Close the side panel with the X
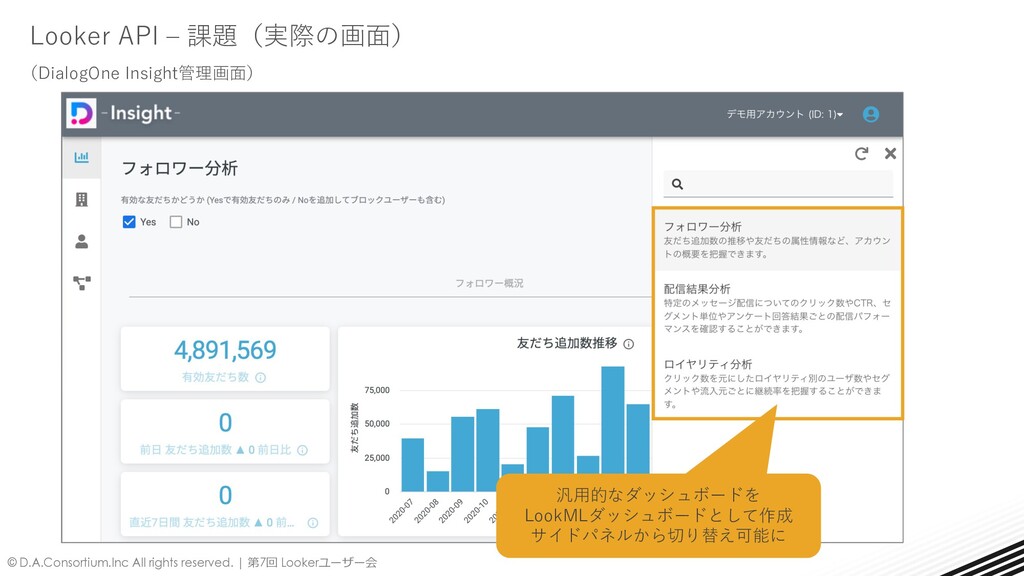The image size is (1024, 576). (x=890, y=153)
